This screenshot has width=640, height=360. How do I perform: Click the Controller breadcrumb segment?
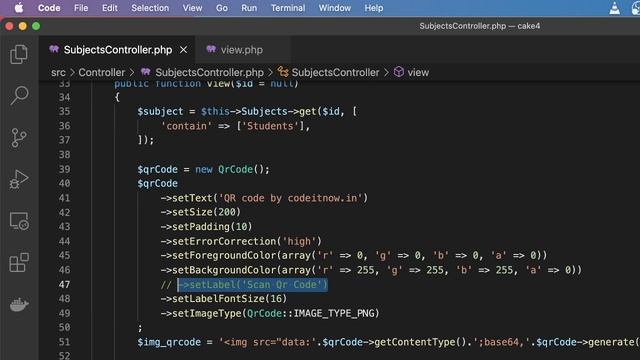coord(102,72)
